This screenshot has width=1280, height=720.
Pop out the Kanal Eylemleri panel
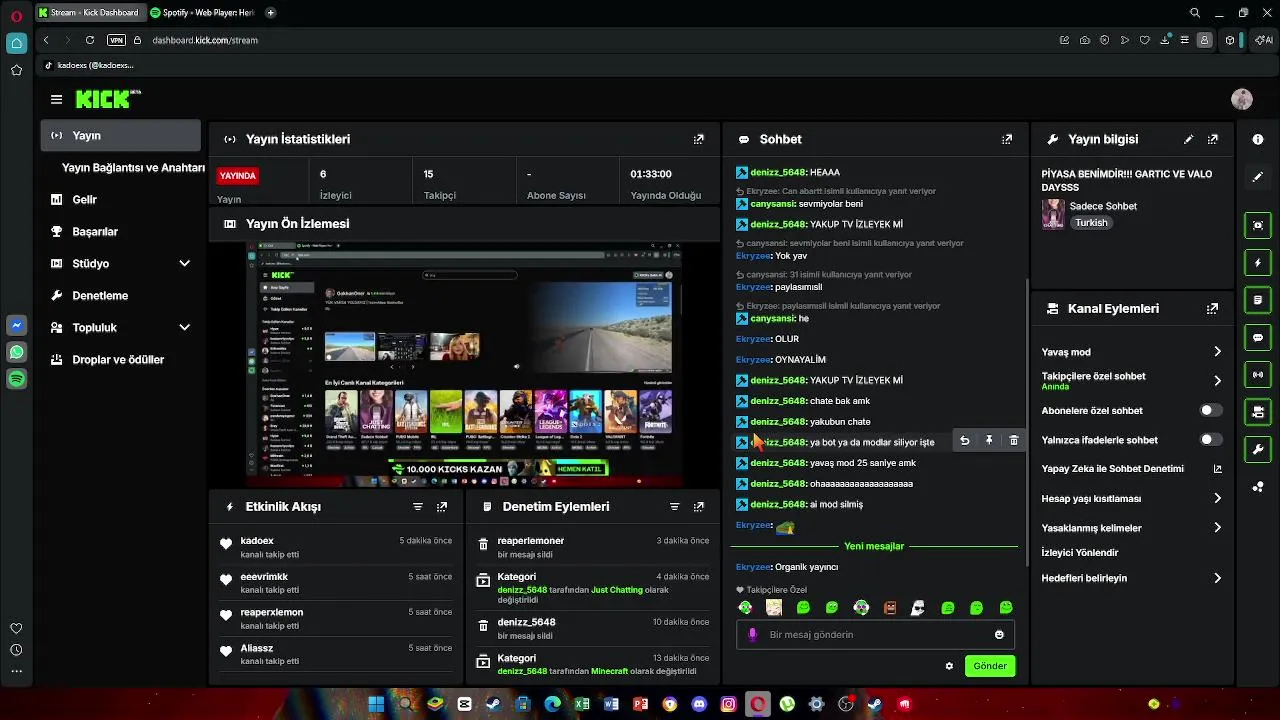(1213, 309)
